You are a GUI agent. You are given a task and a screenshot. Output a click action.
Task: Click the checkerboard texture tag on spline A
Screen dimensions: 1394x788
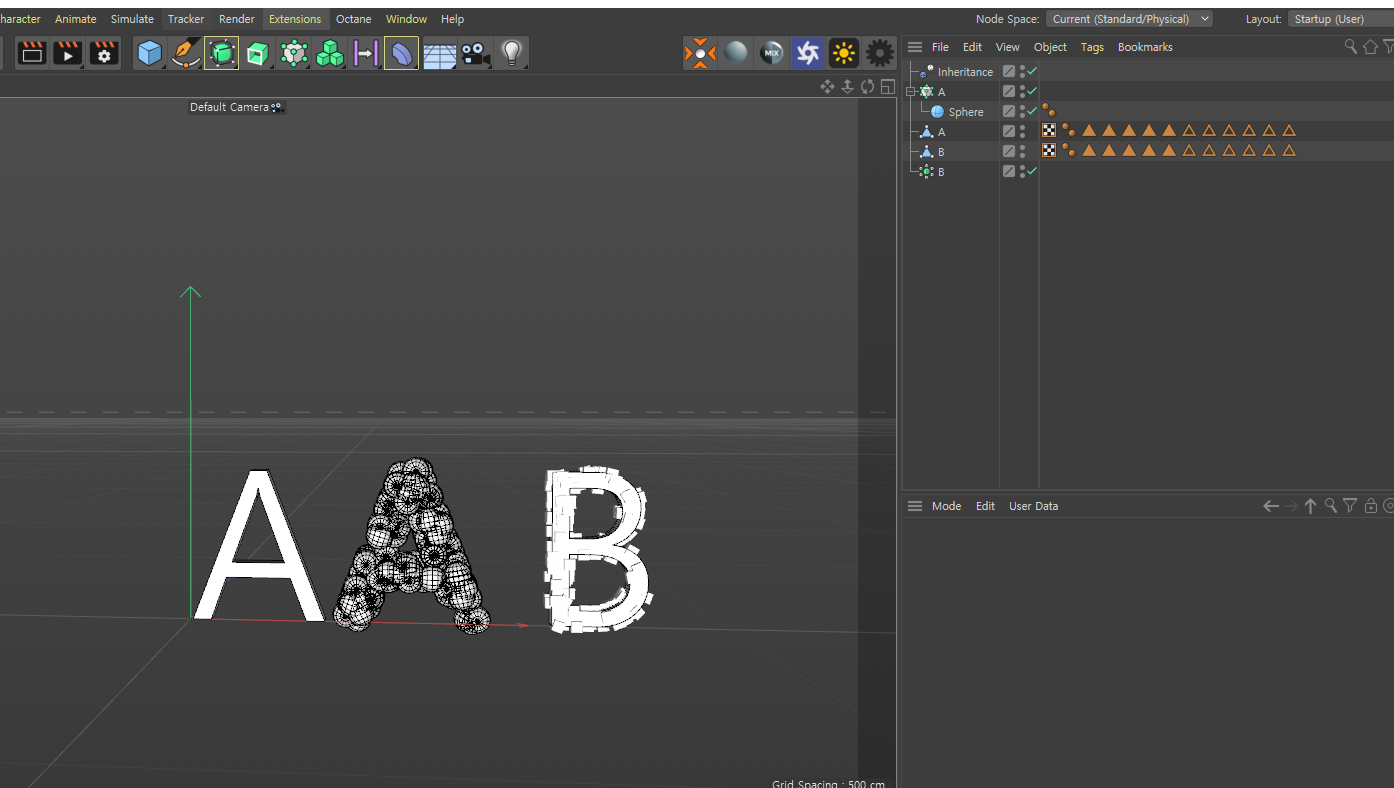point(1049,130)
